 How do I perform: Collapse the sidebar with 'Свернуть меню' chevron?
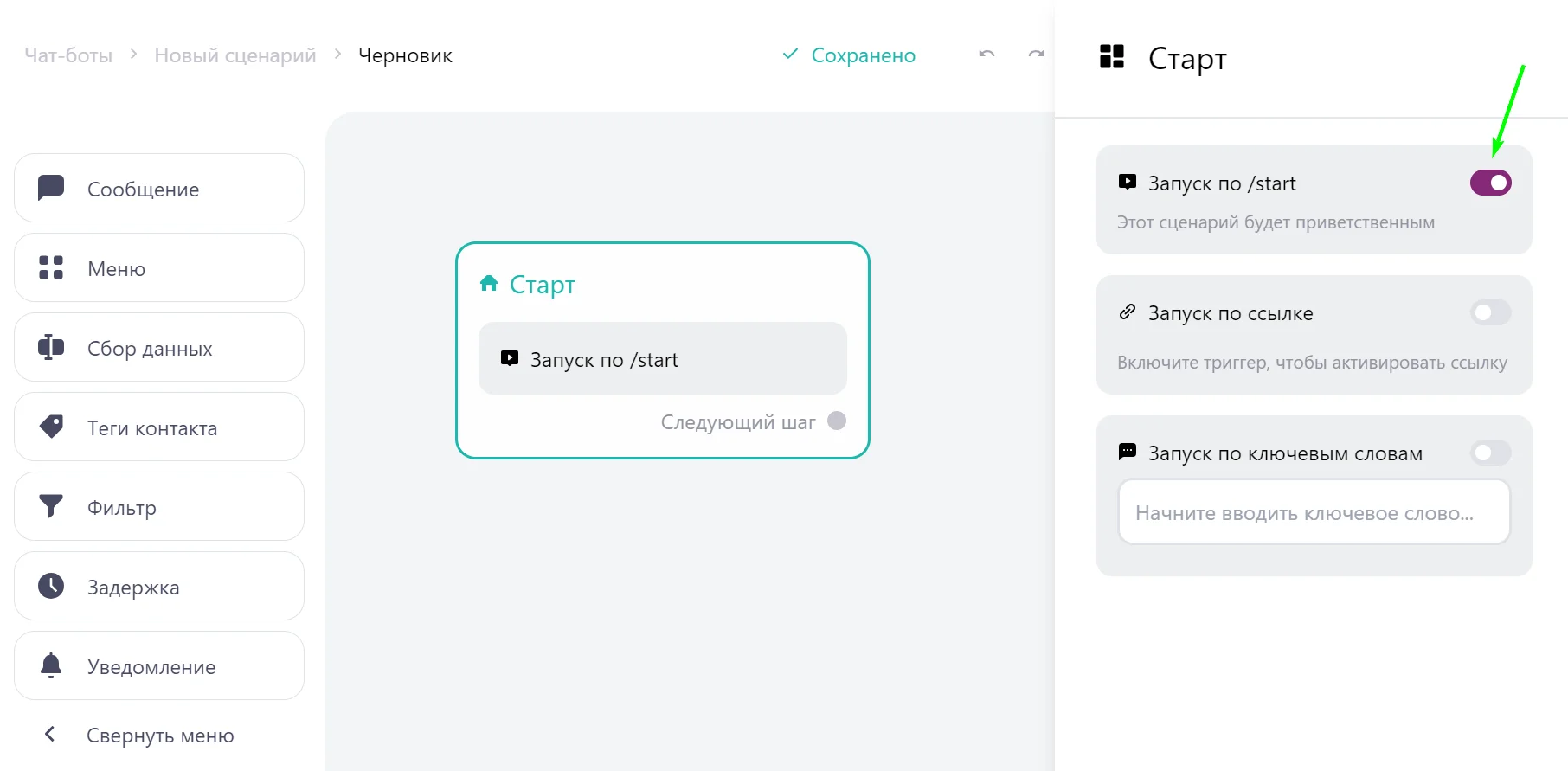(x=50, y=735)
